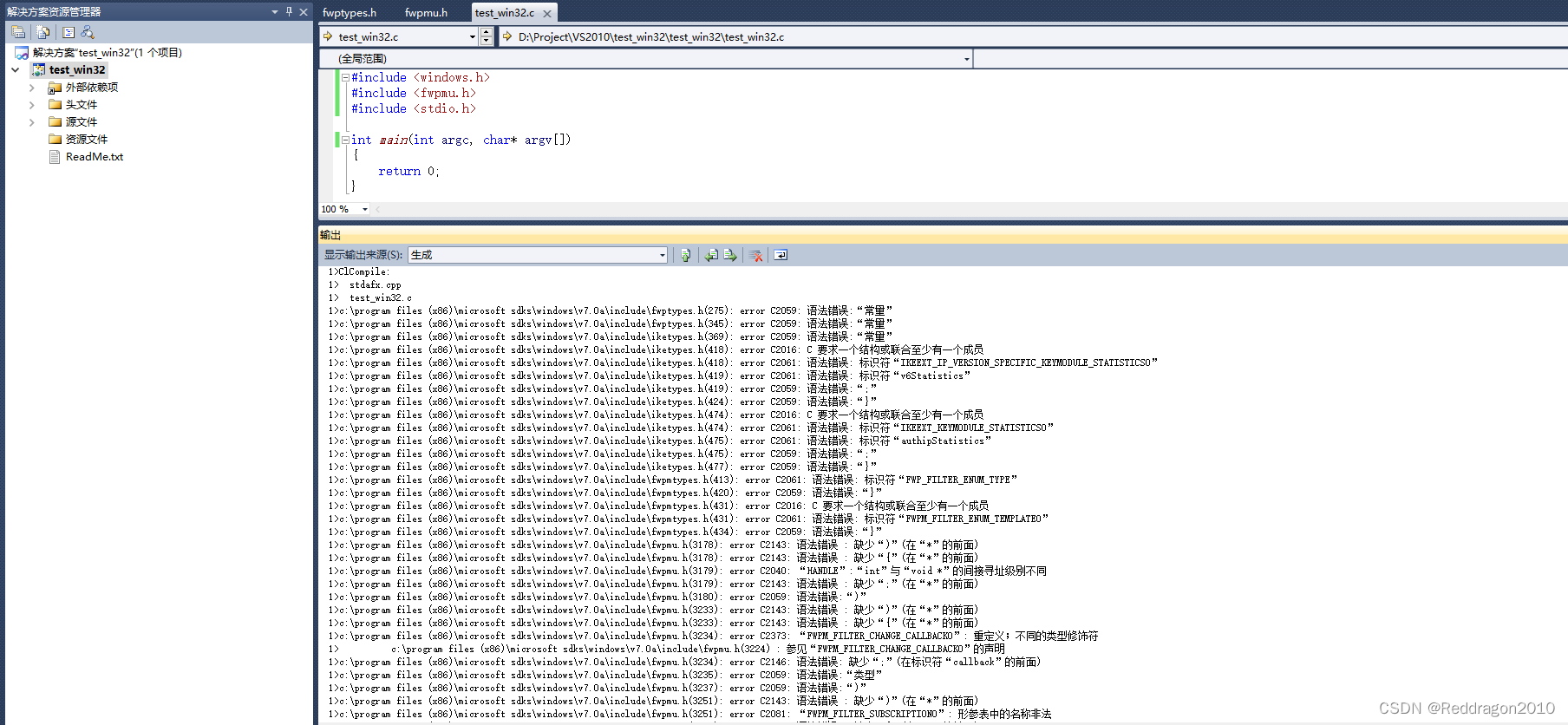This screenshot has width=1568, height=725.
Task: Collapse the main function outline toggle
Action: coord(345,140)
